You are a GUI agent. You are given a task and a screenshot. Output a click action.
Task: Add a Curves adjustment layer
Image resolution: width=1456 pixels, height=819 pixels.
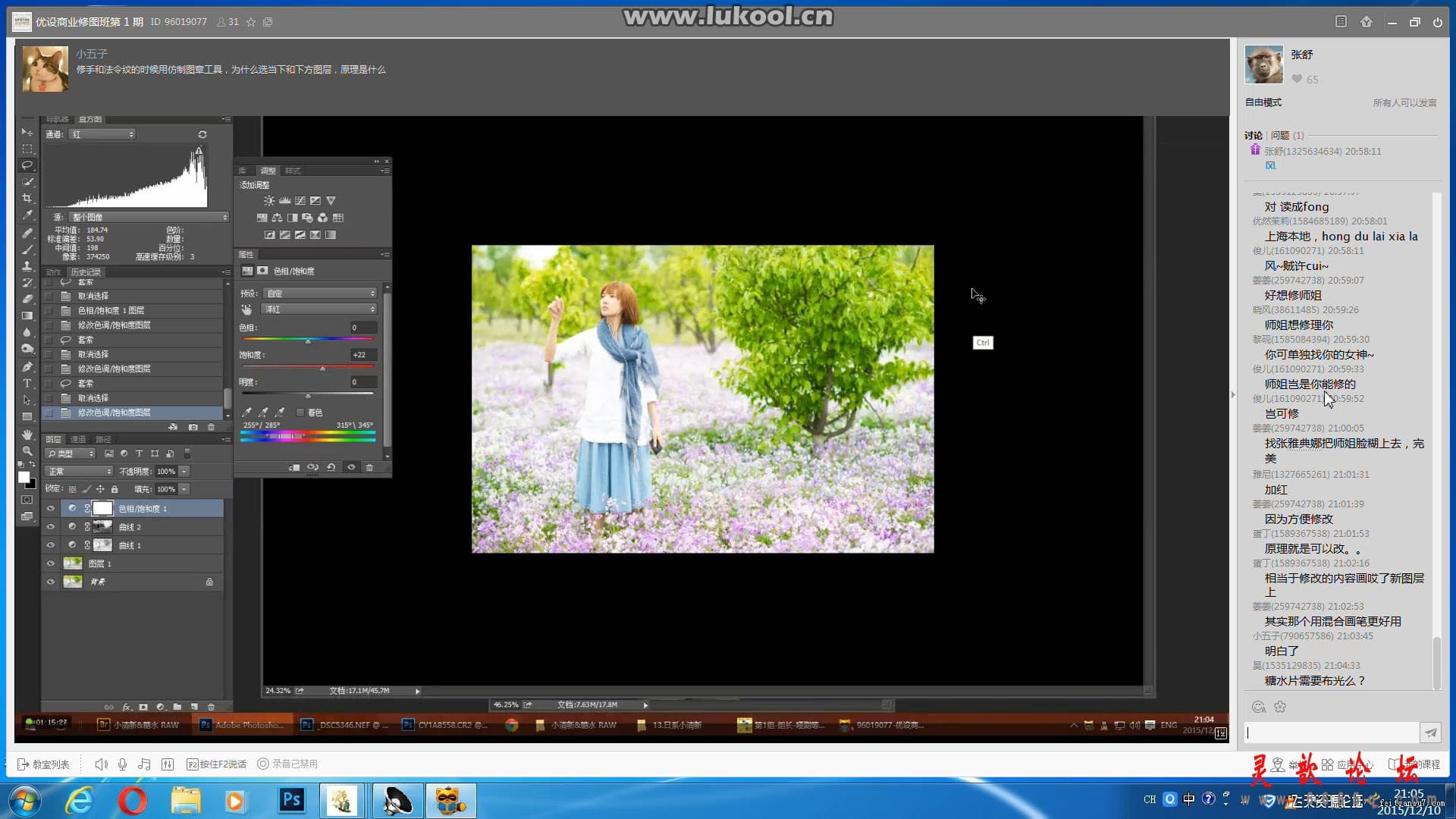pos(300,201)
